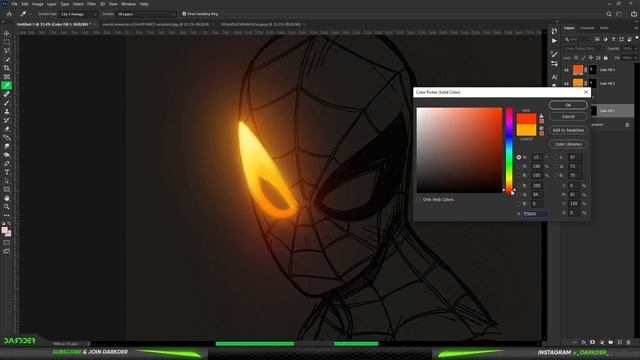
Task: Click inside the saturation-brightness color field
Action: click(459, 150)
